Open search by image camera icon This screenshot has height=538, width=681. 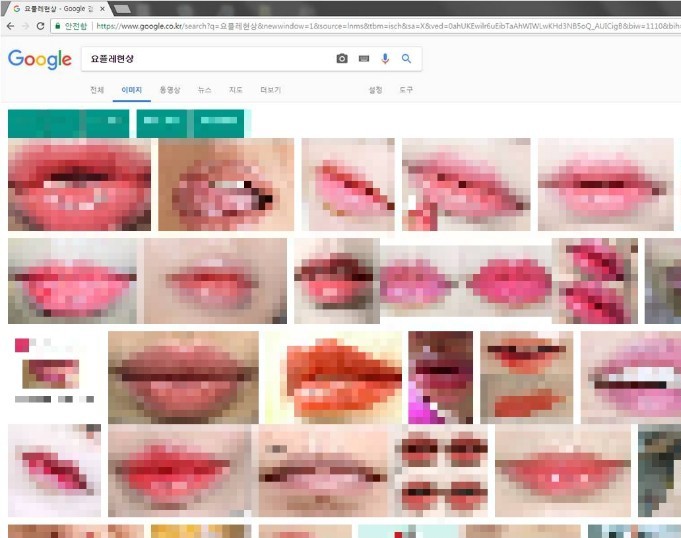(x=342, y=59)
